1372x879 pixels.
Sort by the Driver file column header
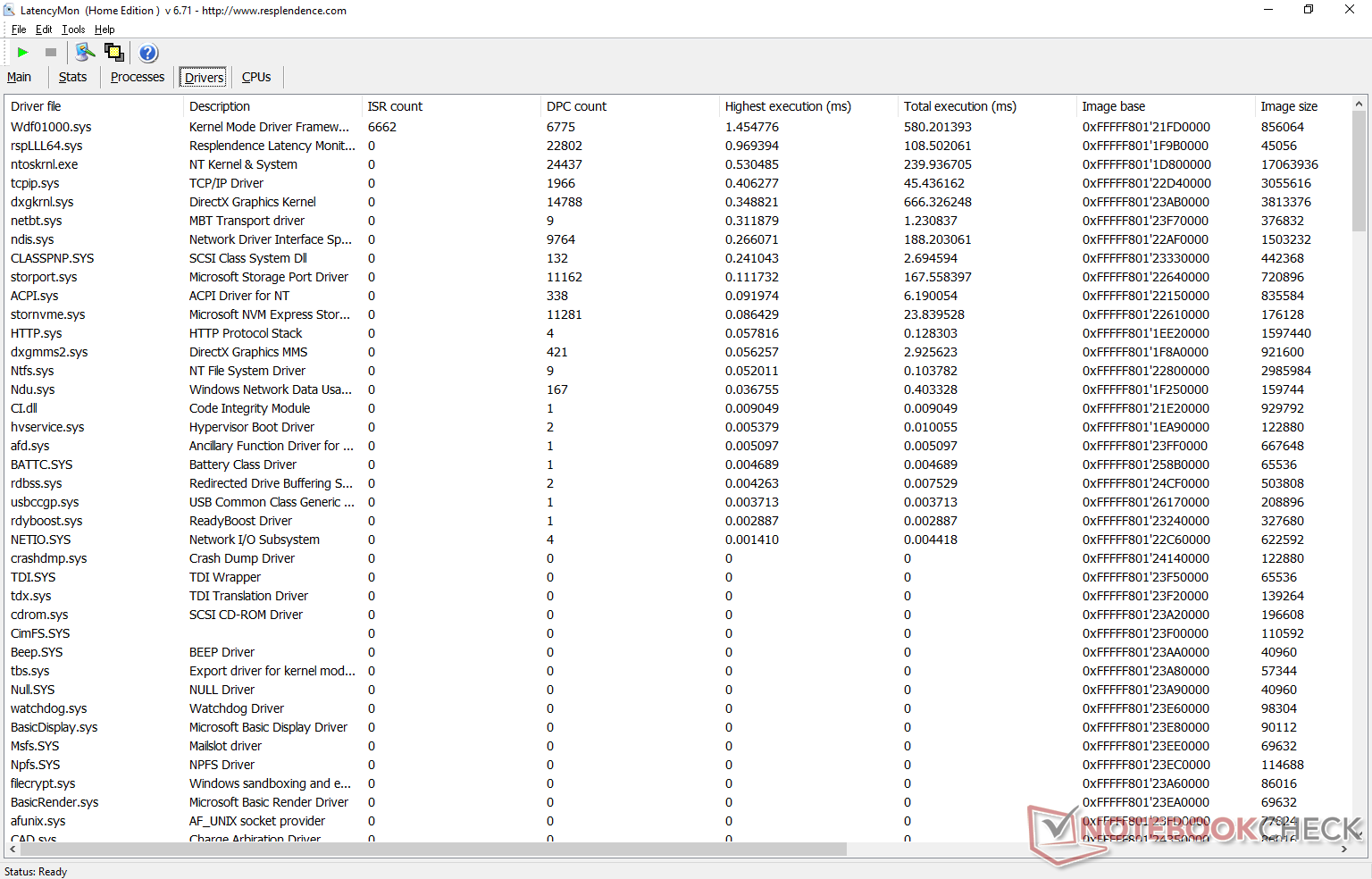coord(94,106)
